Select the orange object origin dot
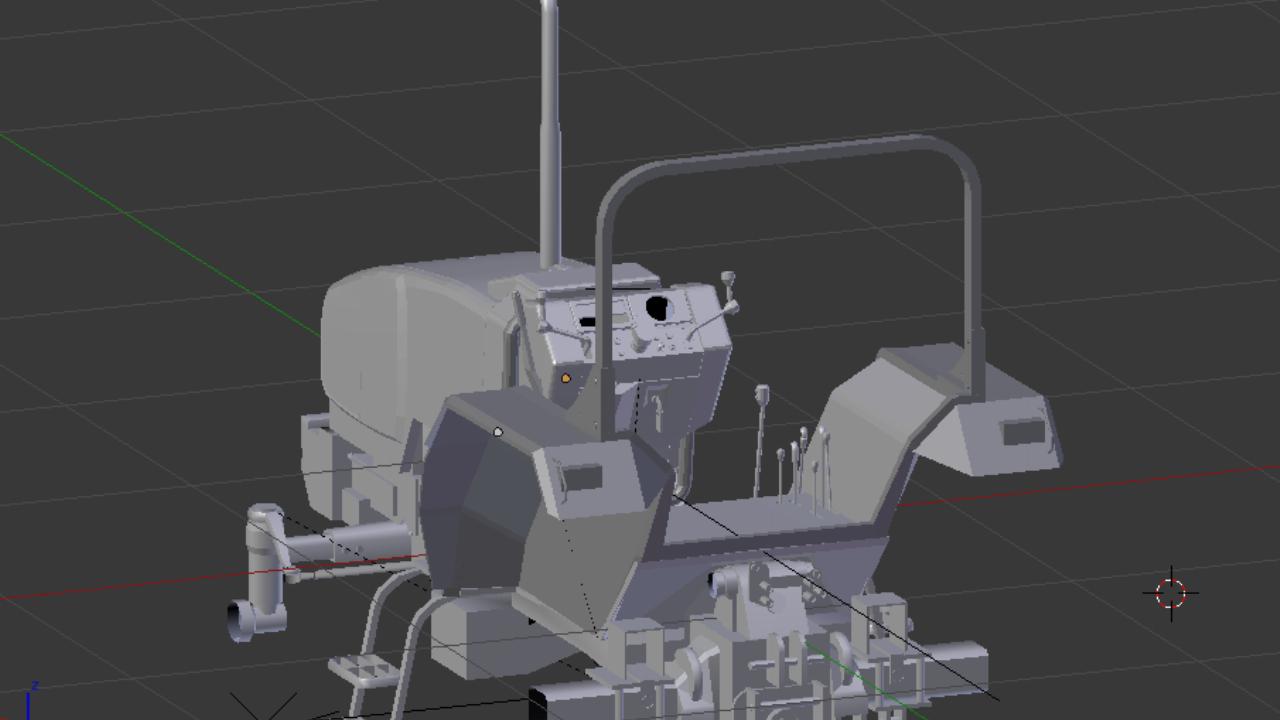Image resolution: width=1280 pixels, height=720 pixels. point(566,379)
